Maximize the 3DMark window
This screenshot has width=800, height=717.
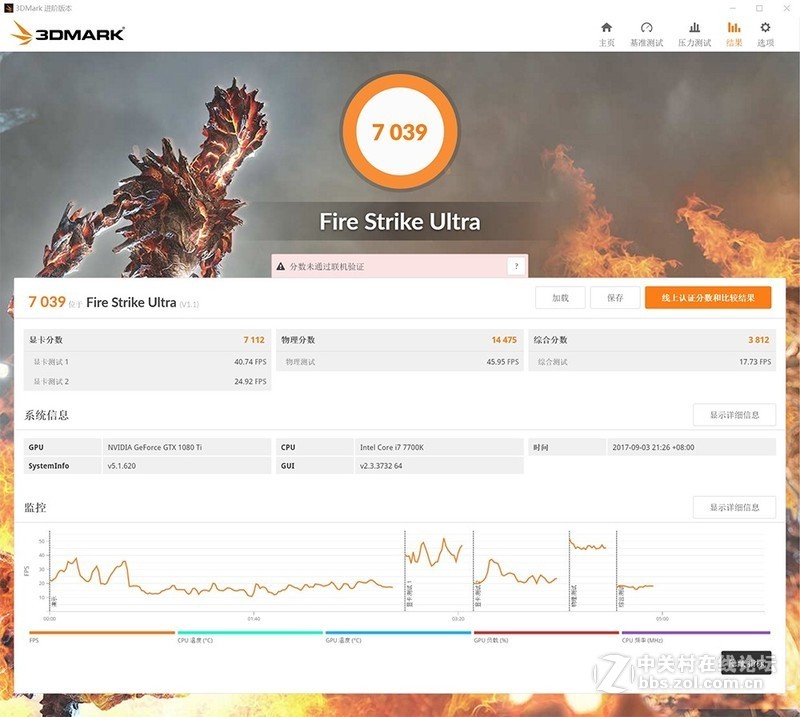pos(759,8)
